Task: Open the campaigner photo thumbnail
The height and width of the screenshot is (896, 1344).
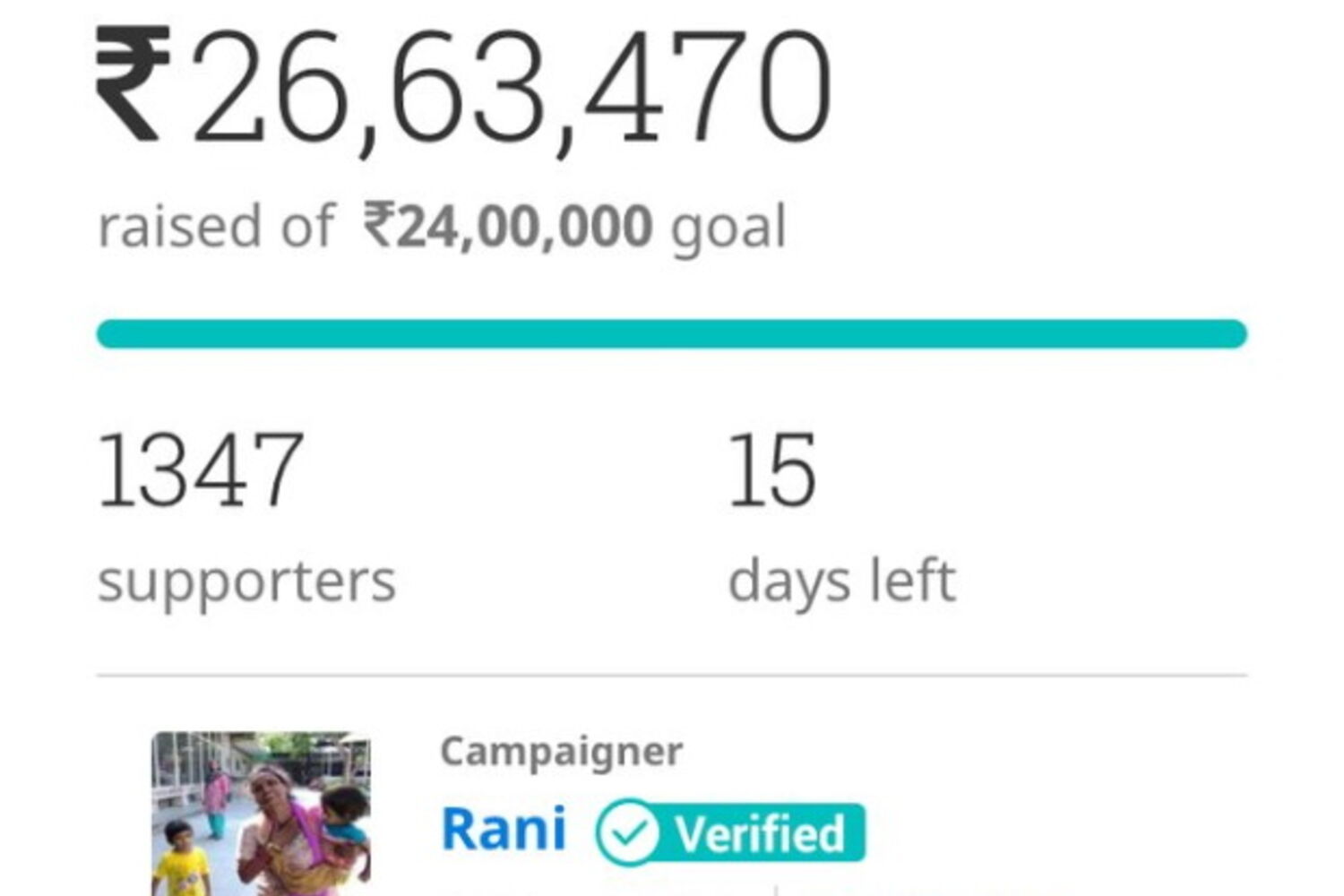Action: coord(261,814)
